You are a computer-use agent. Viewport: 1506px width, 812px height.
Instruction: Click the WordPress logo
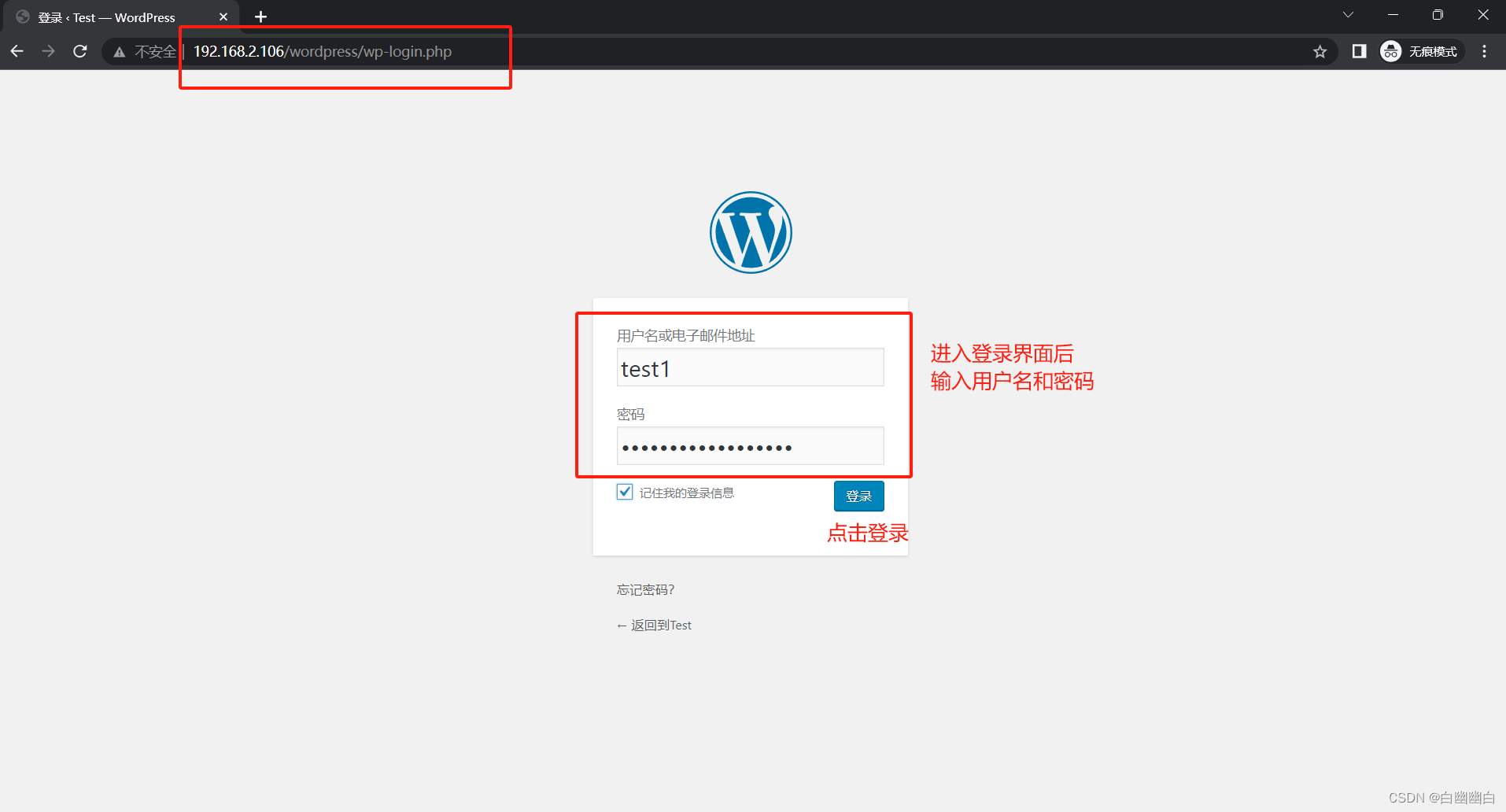tap(751, 233)
